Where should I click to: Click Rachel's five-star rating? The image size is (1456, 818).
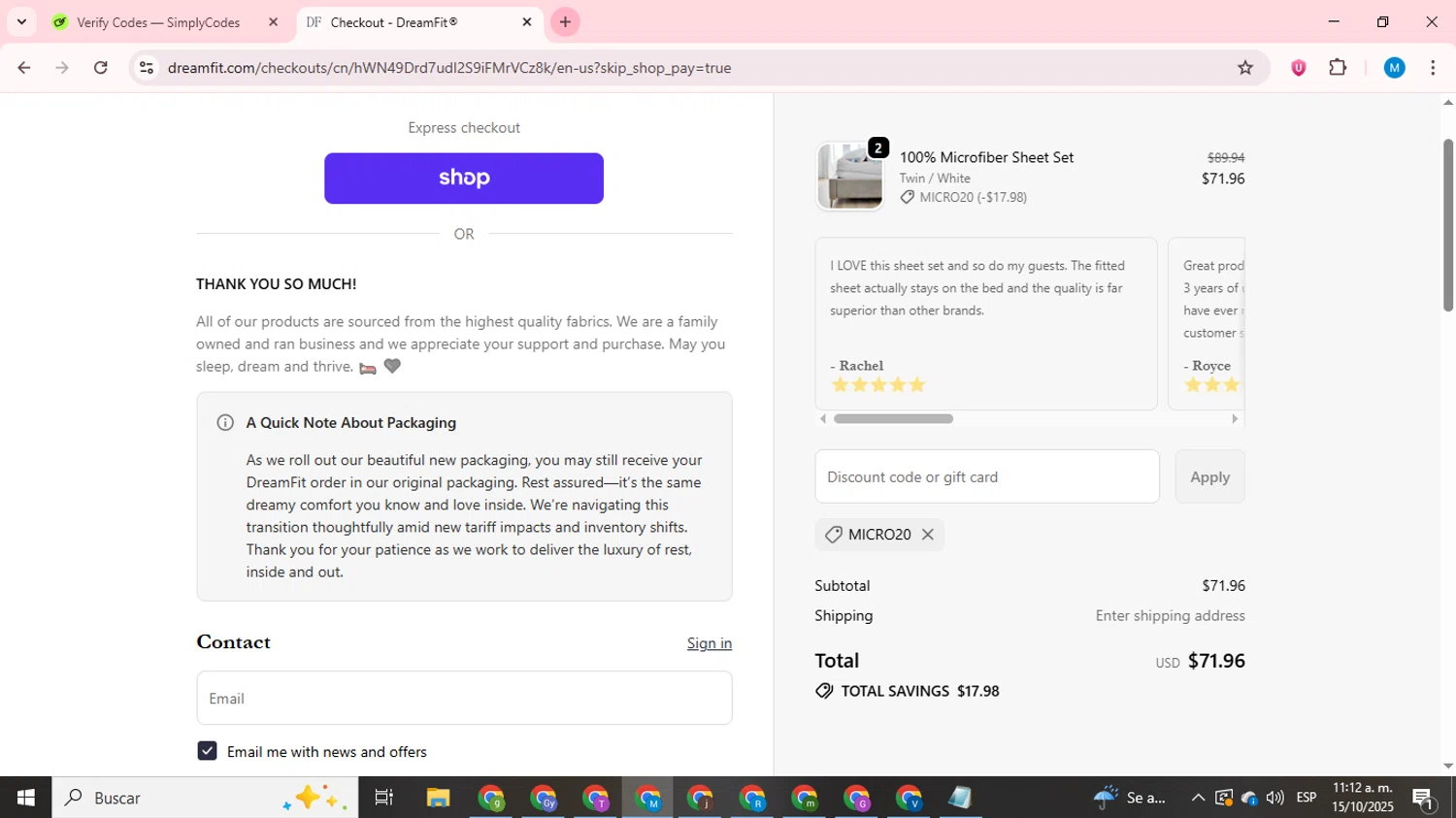pyautogui.click(x=878, y=385)
